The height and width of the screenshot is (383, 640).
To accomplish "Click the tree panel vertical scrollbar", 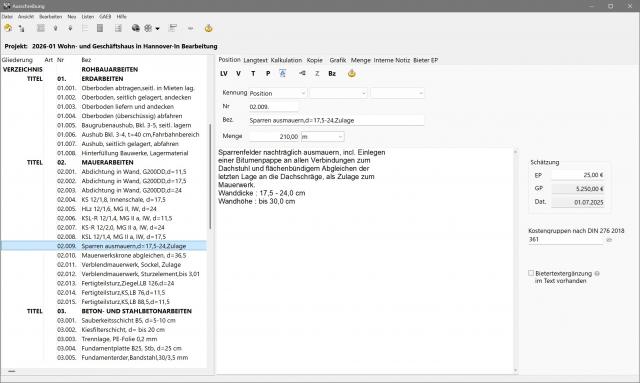I will tap(210, 176).
